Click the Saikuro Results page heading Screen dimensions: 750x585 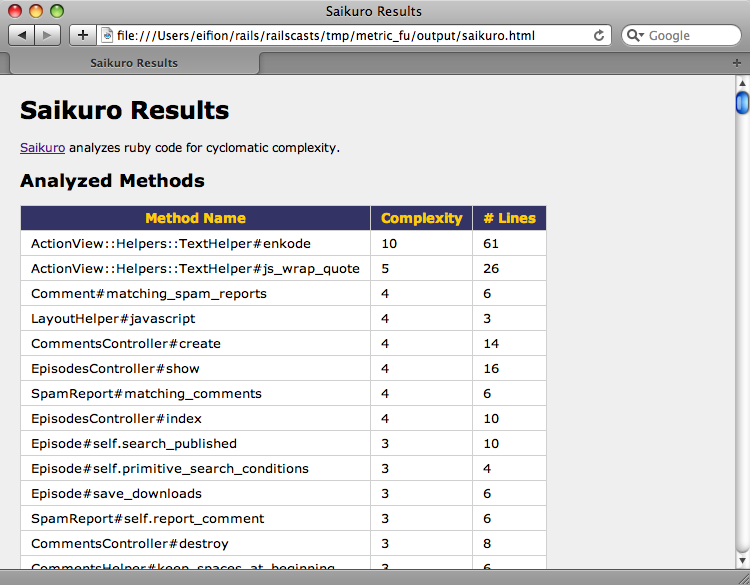tap(125, 110)
